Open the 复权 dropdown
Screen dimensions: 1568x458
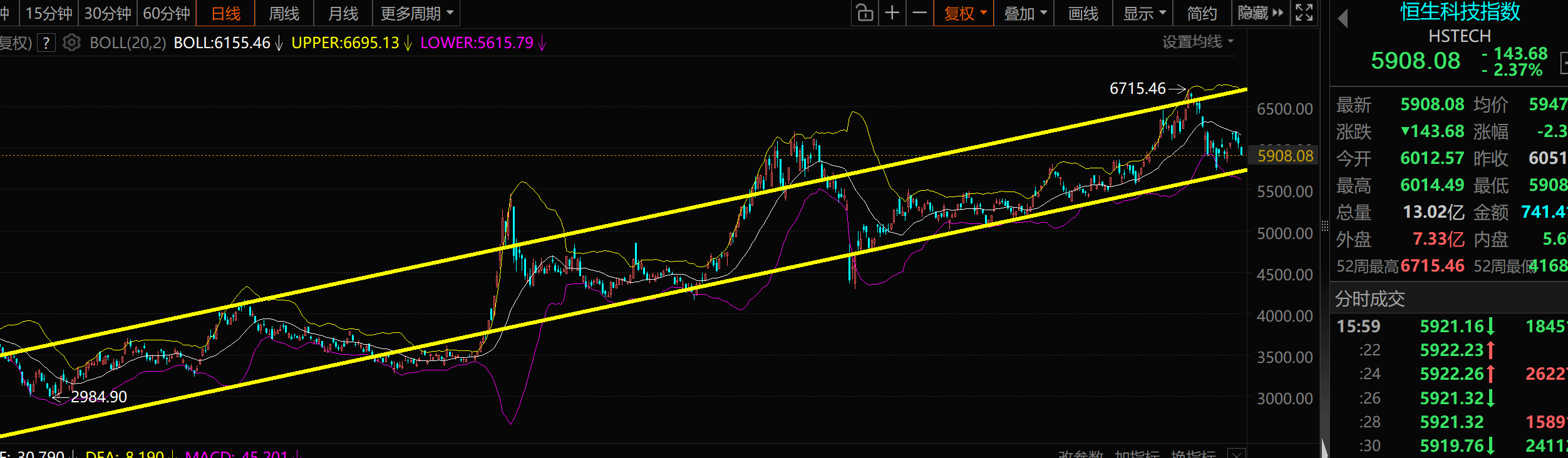coord(964,13)
